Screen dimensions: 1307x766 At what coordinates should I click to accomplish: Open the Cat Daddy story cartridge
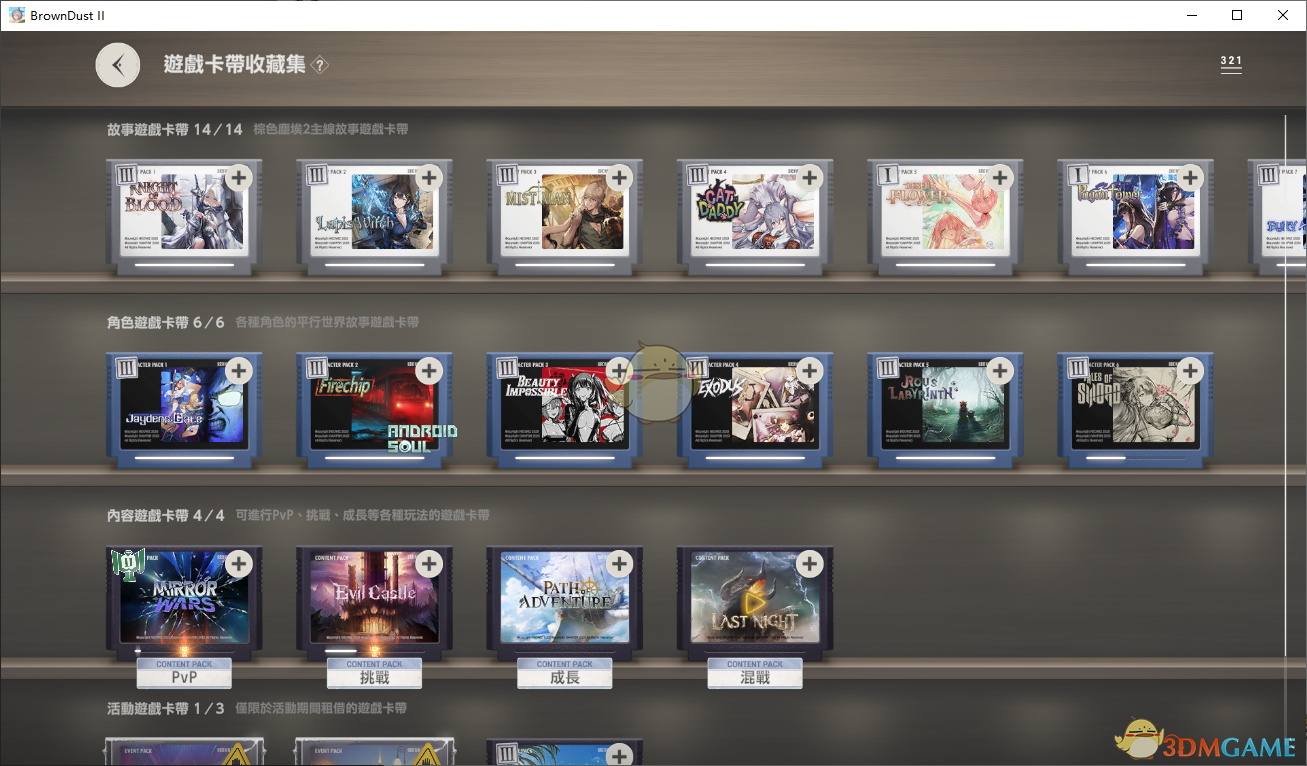(755, 216)
